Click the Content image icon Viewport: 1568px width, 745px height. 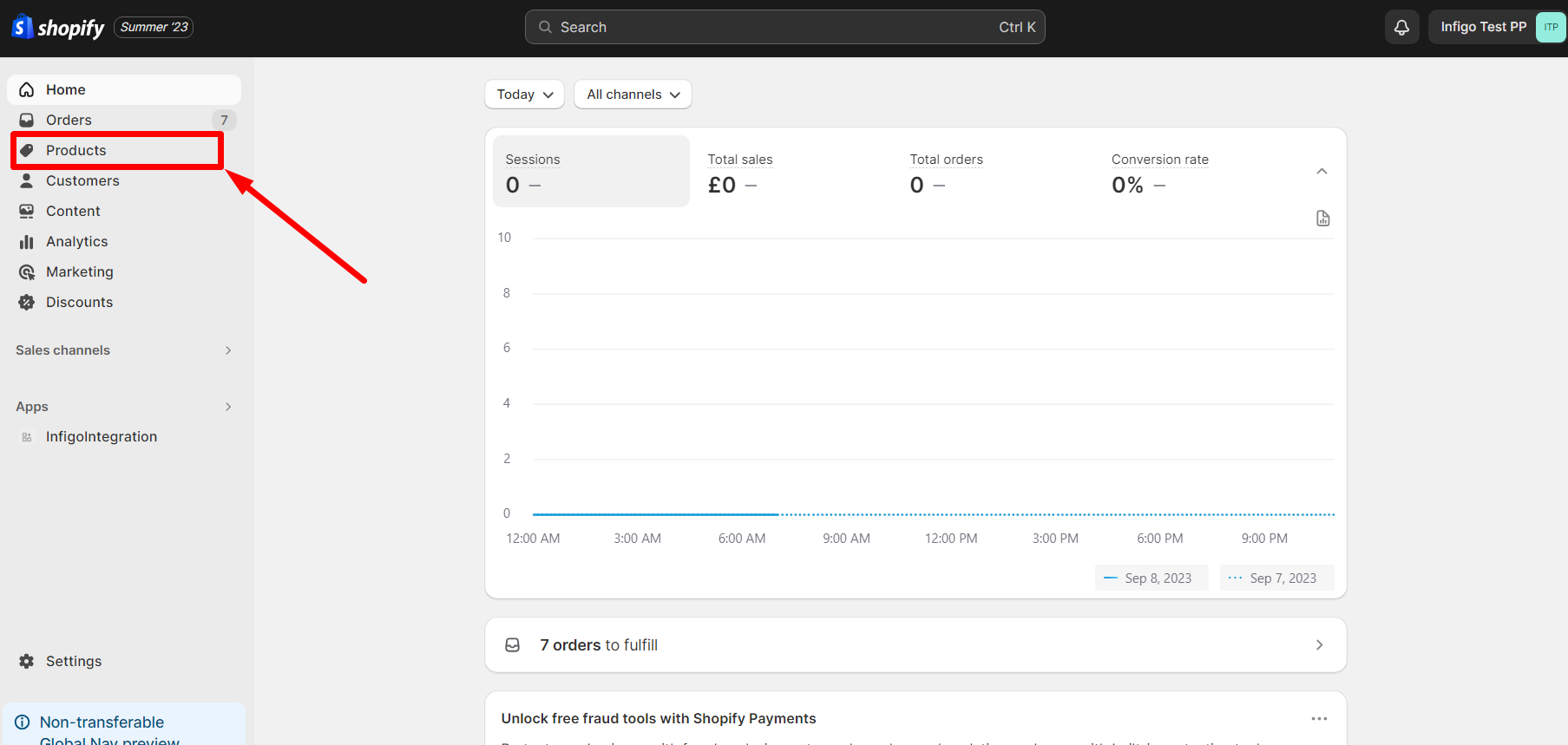click(x=27, y=211)
